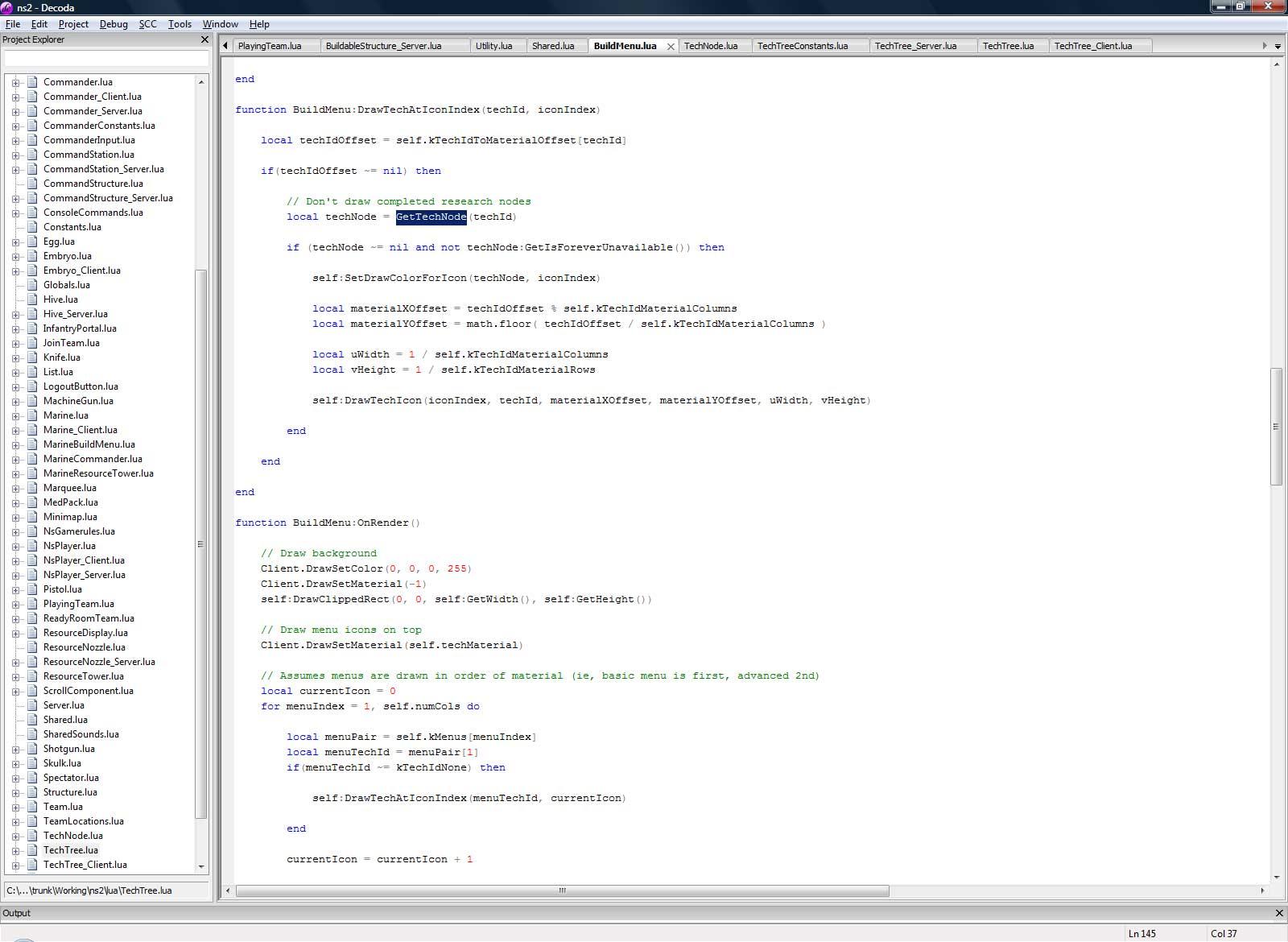Select the Server.lua file icon
Image resolution: width=1288 pixels, height=942 pixels.
tap(32, 705)
